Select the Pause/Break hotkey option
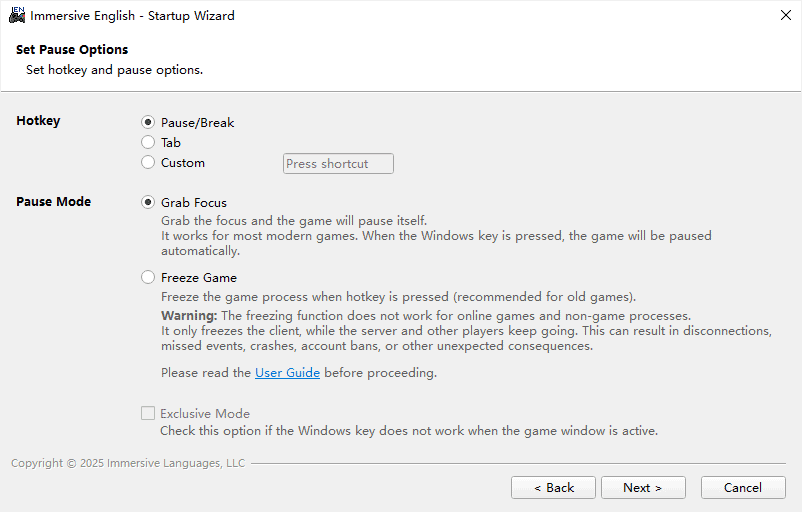The width and height of the screenshot is (802, 512). (x=149, y=123)
